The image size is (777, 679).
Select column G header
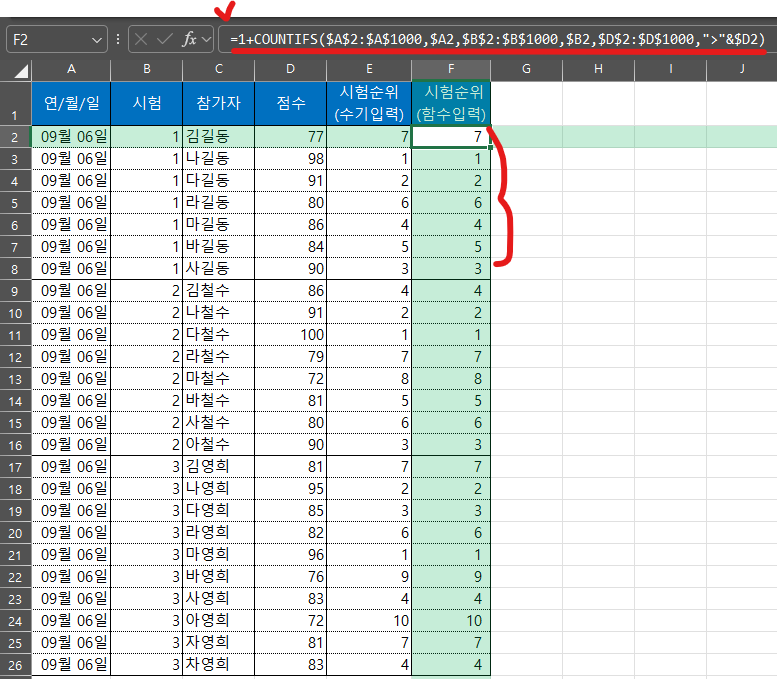click(526, 69)
